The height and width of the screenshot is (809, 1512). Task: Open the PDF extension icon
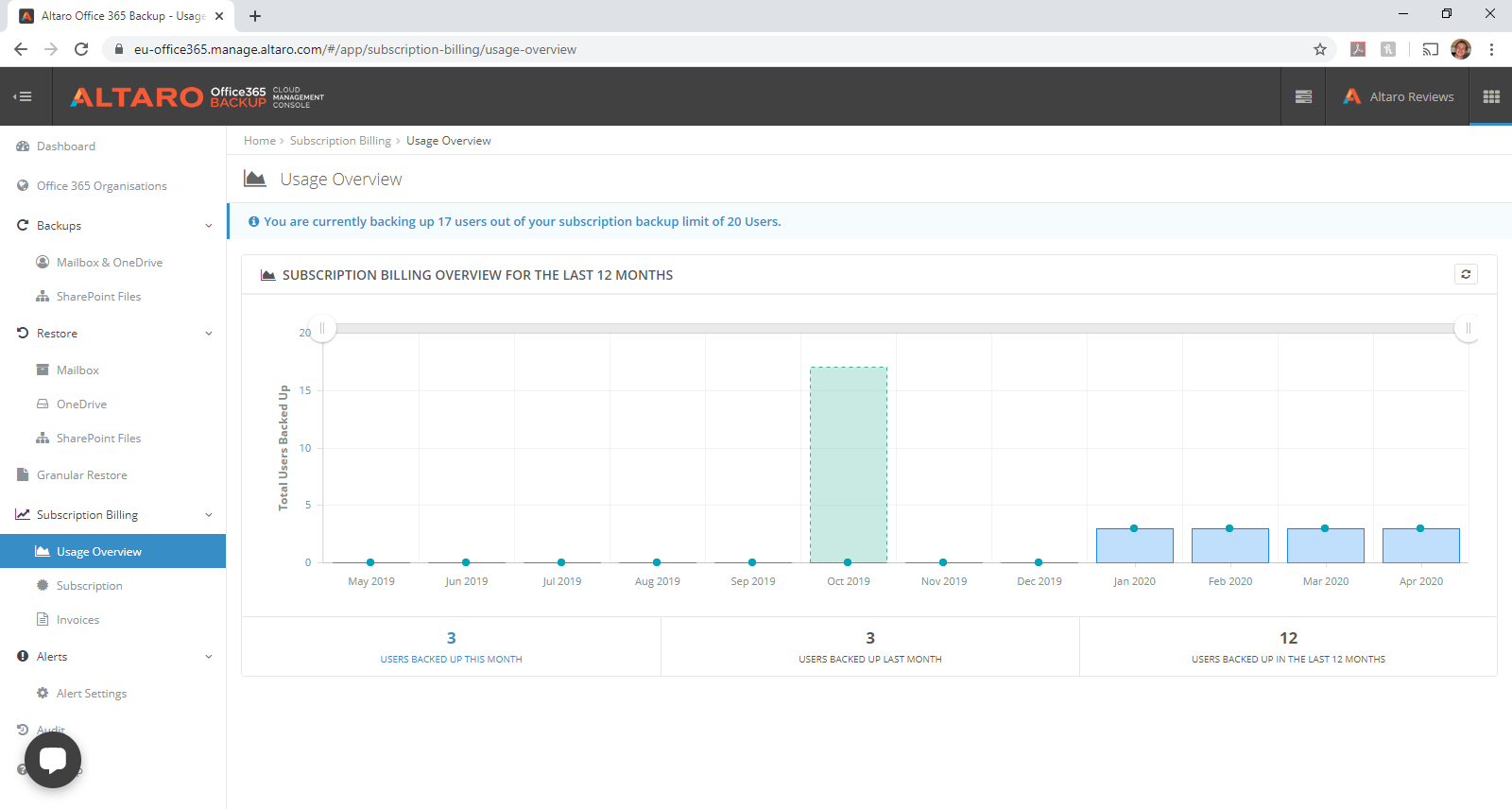click(1358, 49)
